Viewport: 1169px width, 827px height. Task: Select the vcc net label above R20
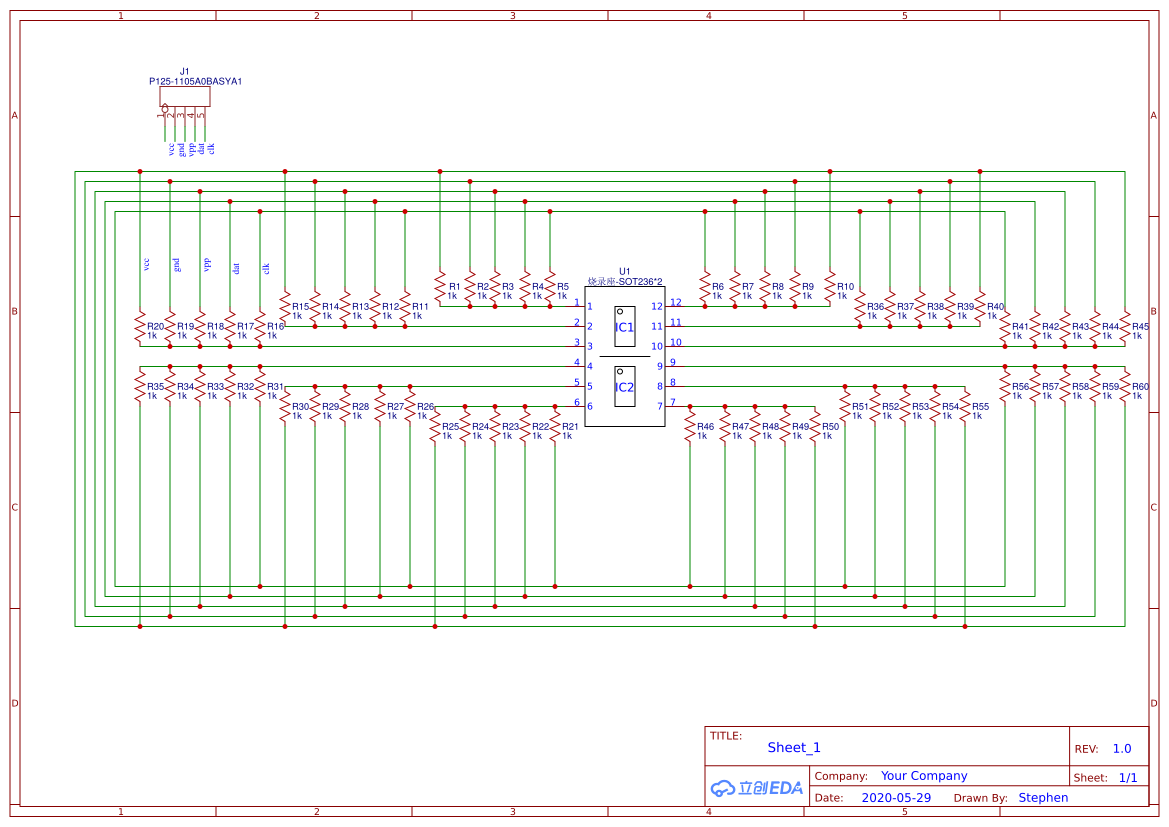coord(146,264)
